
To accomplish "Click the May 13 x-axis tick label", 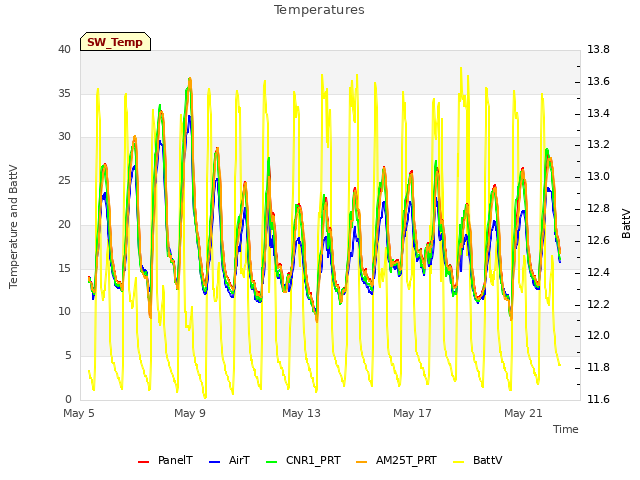I will 301,413.
